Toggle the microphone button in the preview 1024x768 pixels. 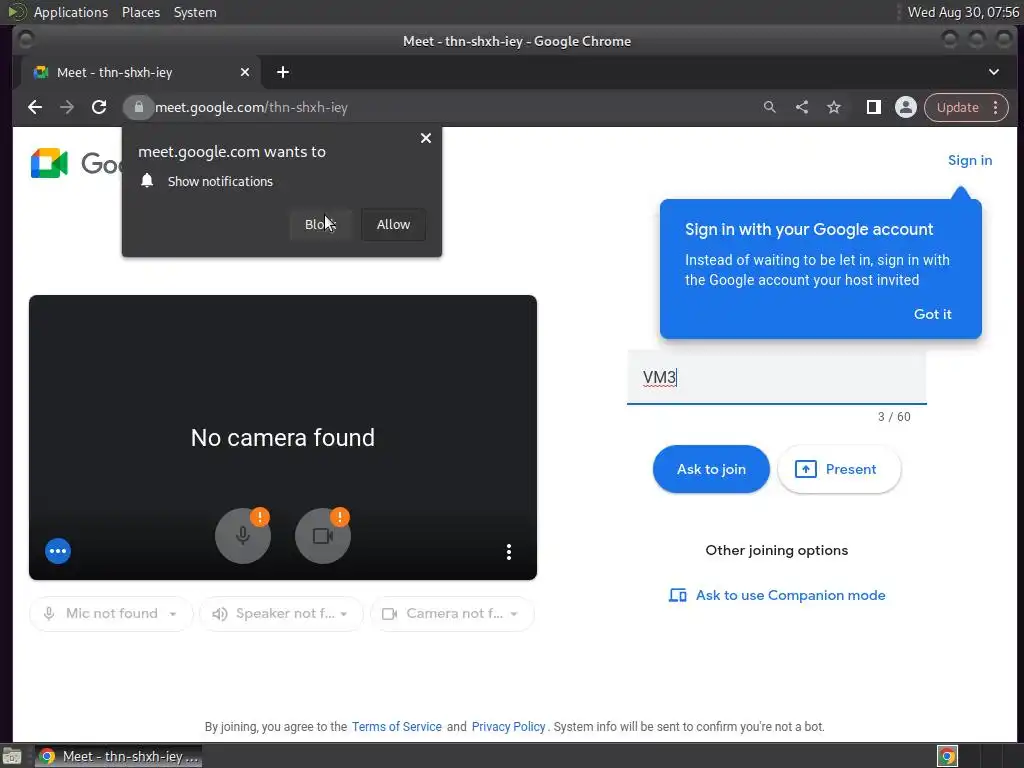pos(242,536)
